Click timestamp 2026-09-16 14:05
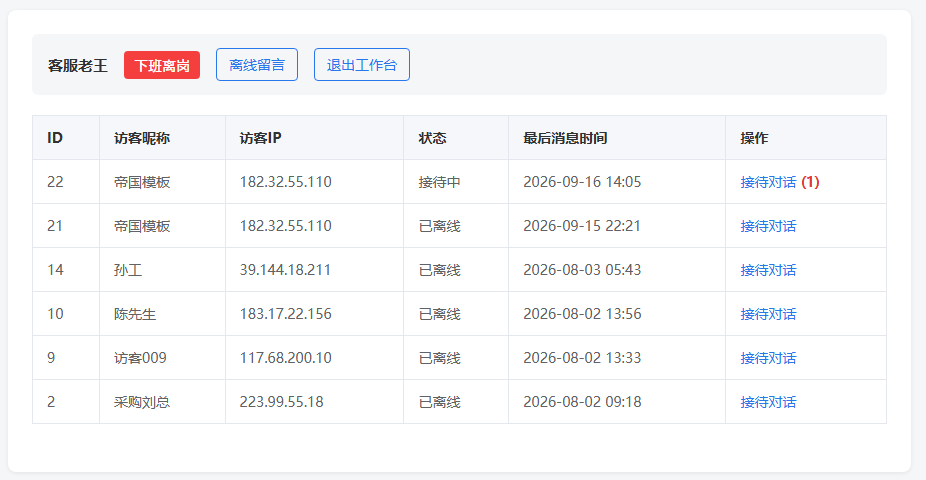The width and height of the screenshot is (926, 480). pyautogui.click(x=582, y=182)
